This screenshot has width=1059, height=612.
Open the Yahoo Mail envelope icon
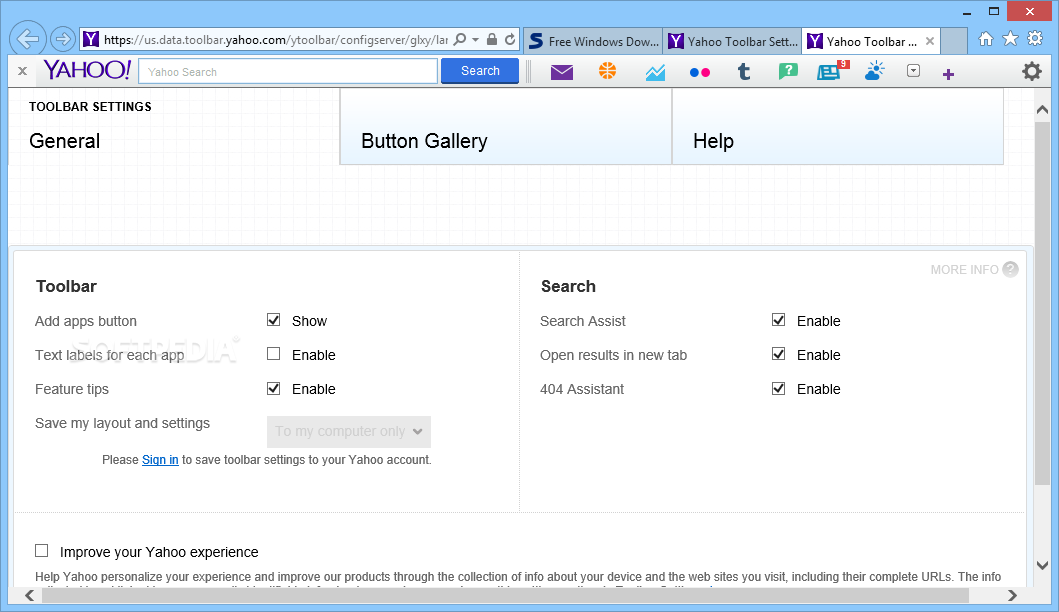[562, 72]
